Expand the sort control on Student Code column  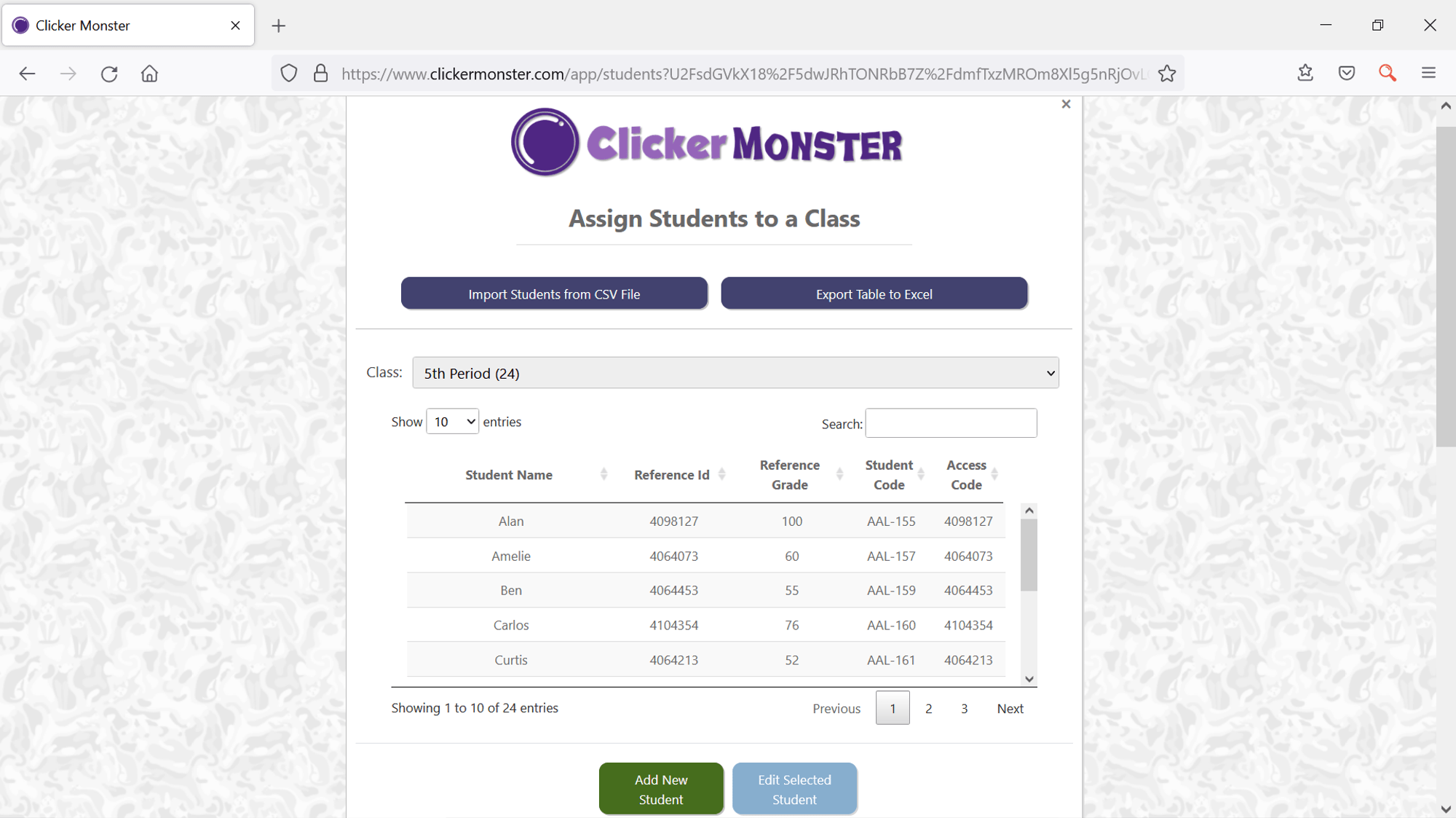tap(920, 474)
